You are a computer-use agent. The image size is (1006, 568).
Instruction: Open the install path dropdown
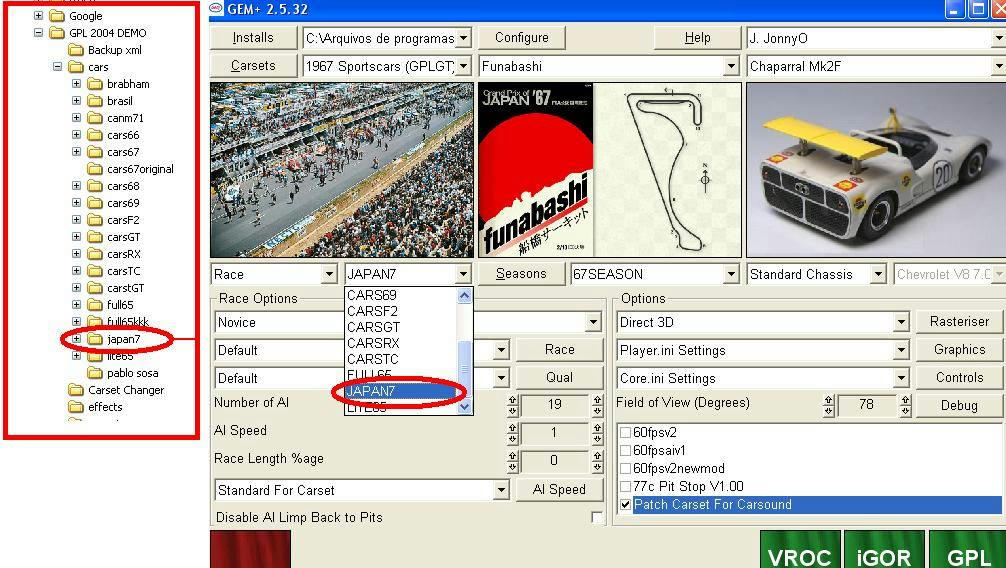[x=465, y=39]
